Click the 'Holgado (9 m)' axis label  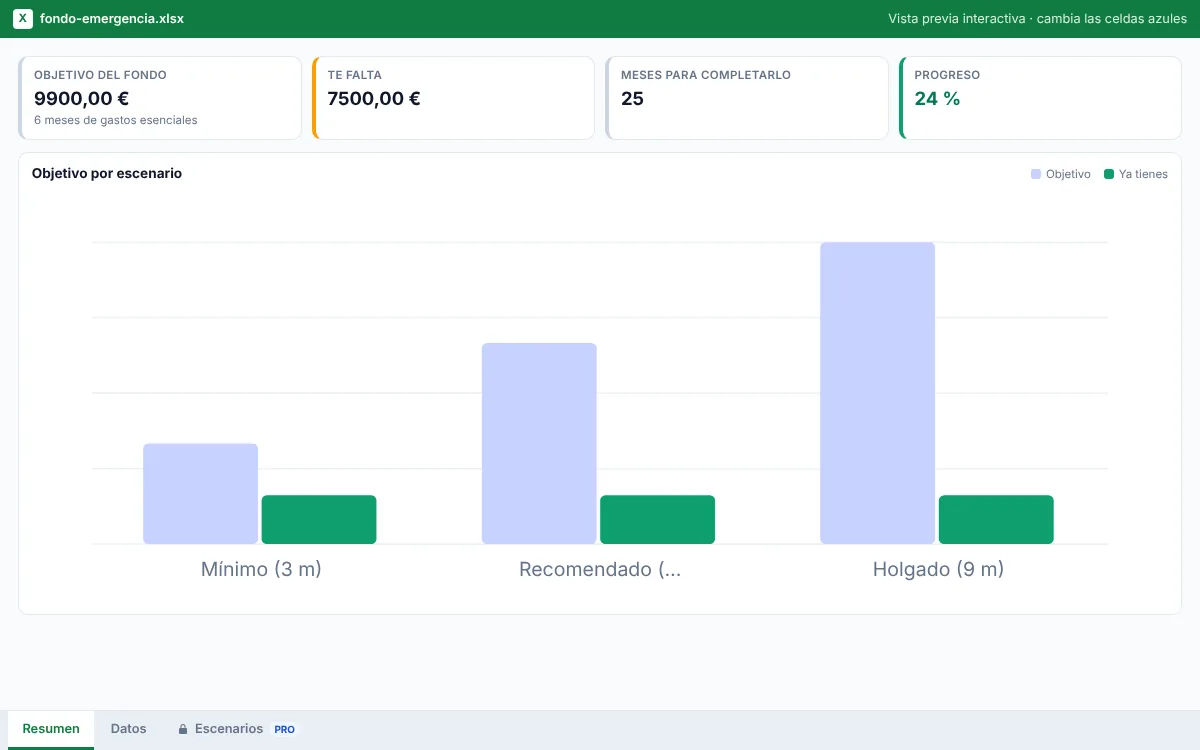[x=938, y=569]
